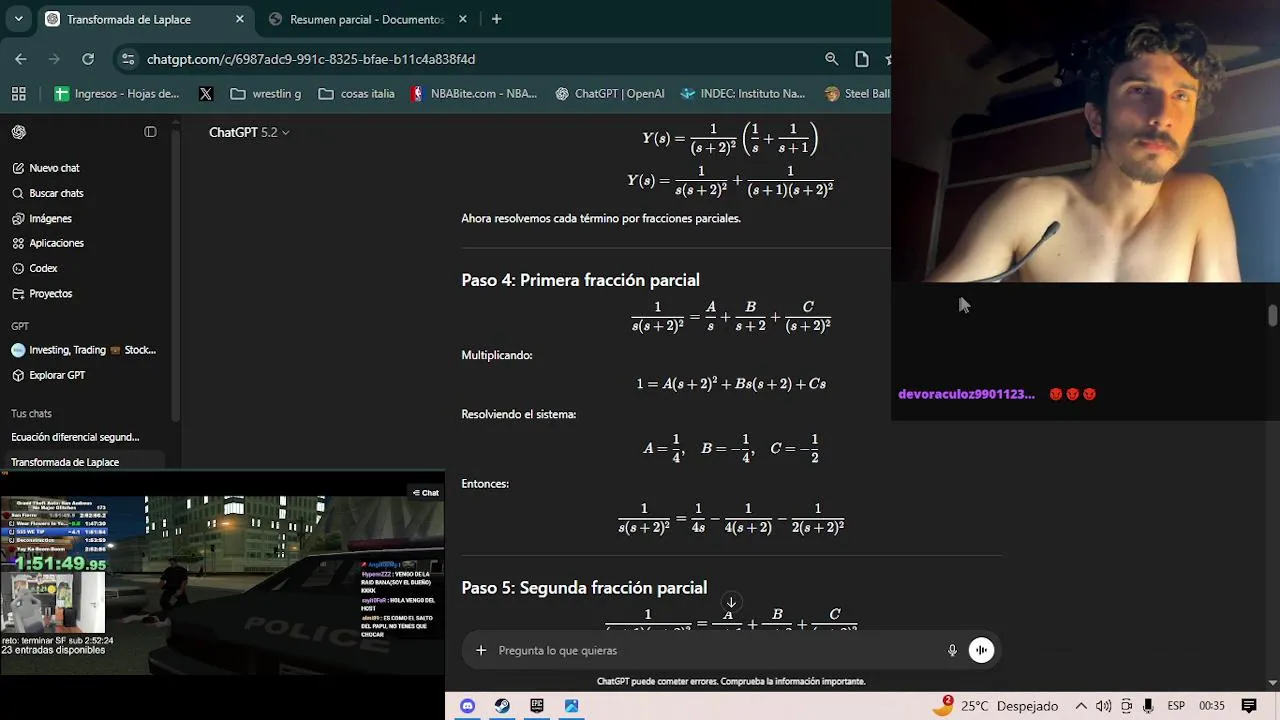
Task: Open the 00:35 clock calendar
Action: point(1212,706)
